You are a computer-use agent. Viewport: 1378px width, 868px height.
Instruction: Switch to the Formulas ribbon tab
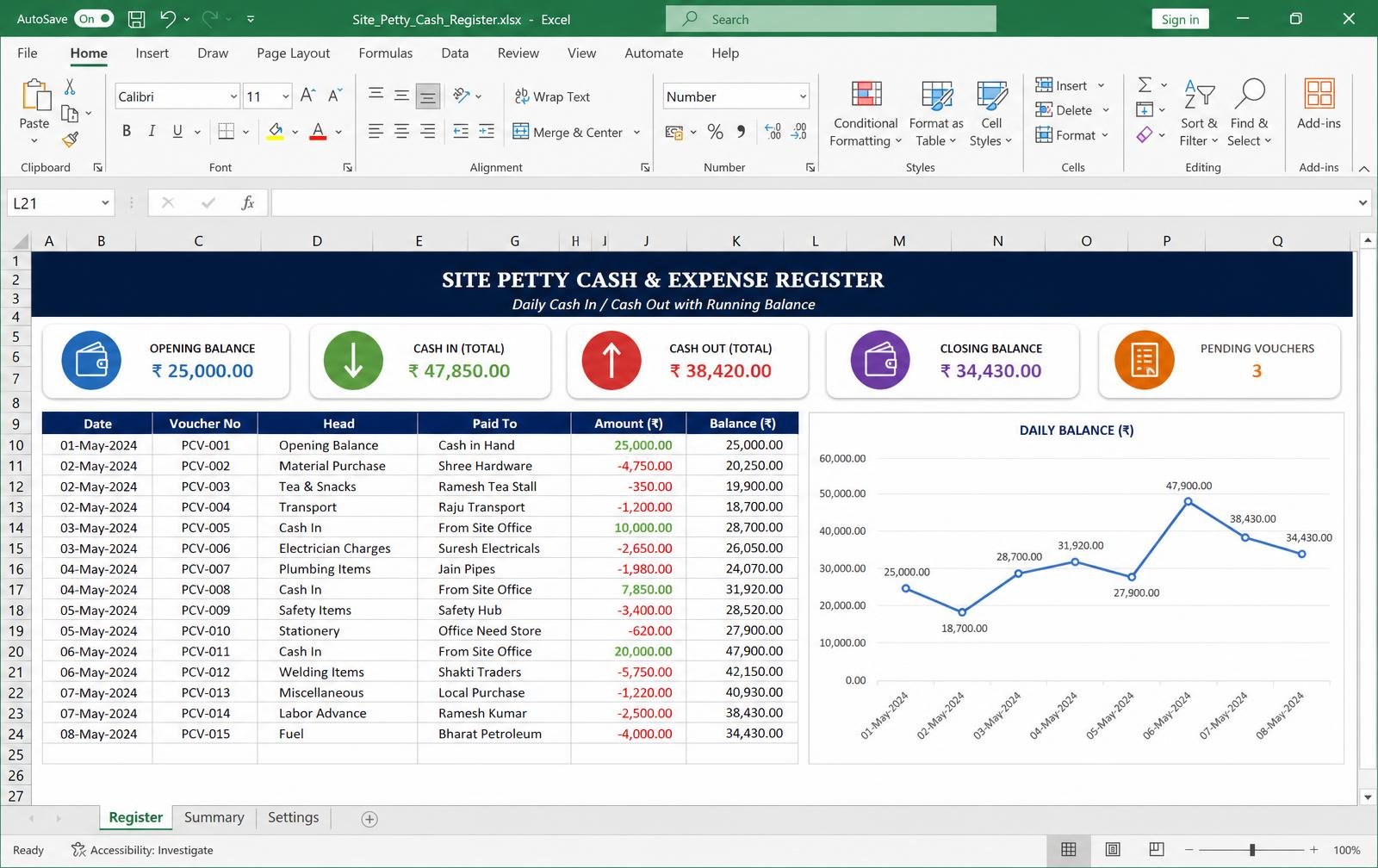[385, 53]
